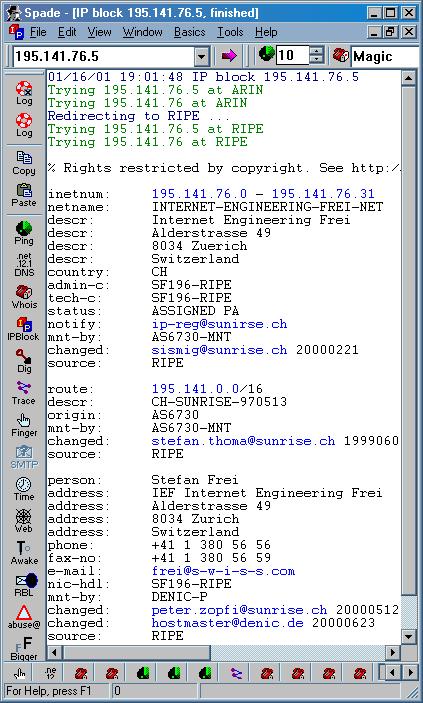Run the IPBlock tool
Viewport: 423px width, 703px height.
(24, 329)
